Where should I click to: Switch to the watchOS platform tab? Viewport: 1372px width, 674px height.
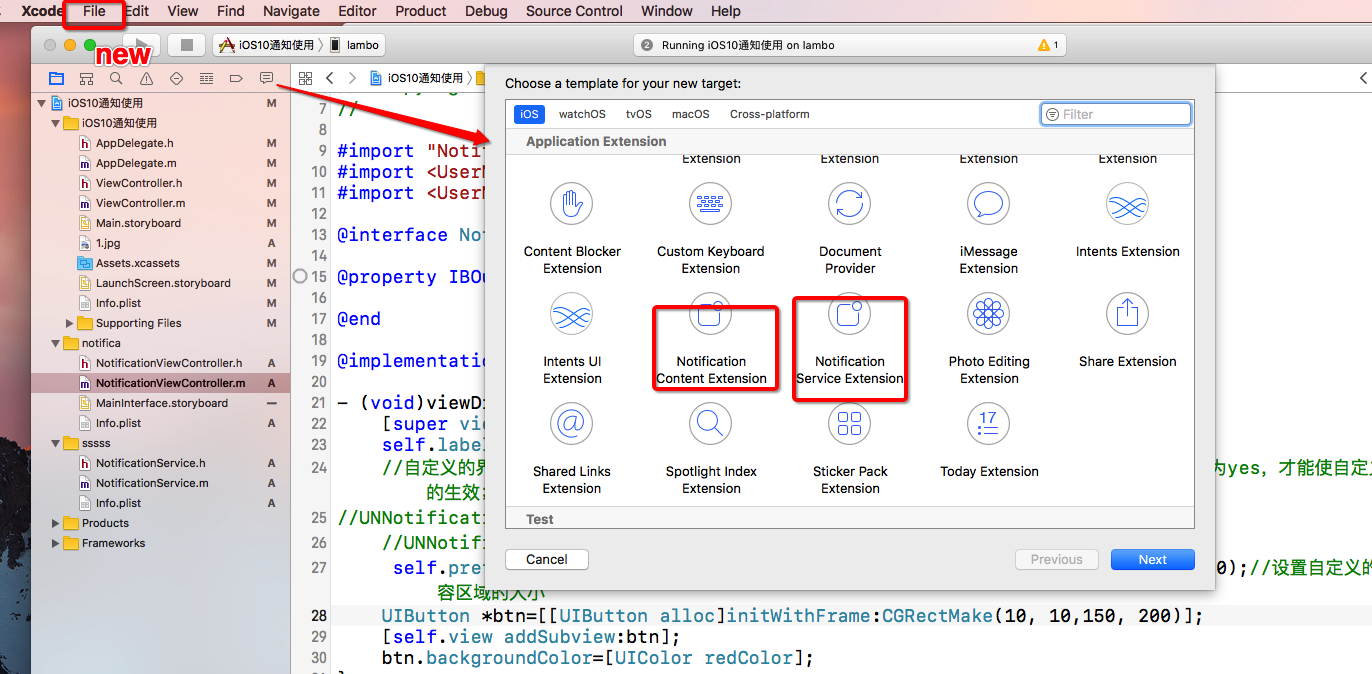point(582,114)
